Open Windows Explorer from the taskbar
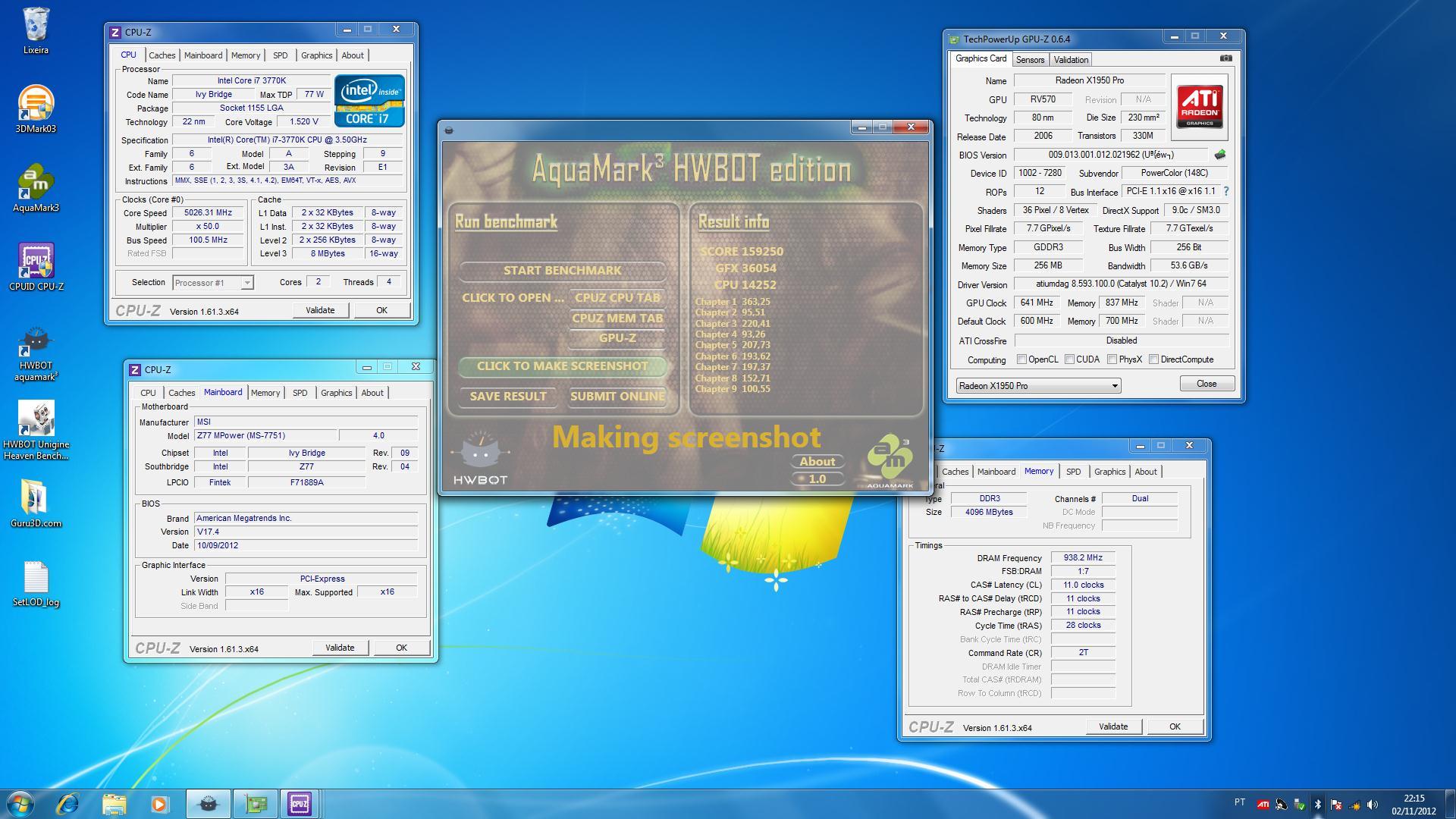The image size is (1456, 819). [x=114, y=804]
